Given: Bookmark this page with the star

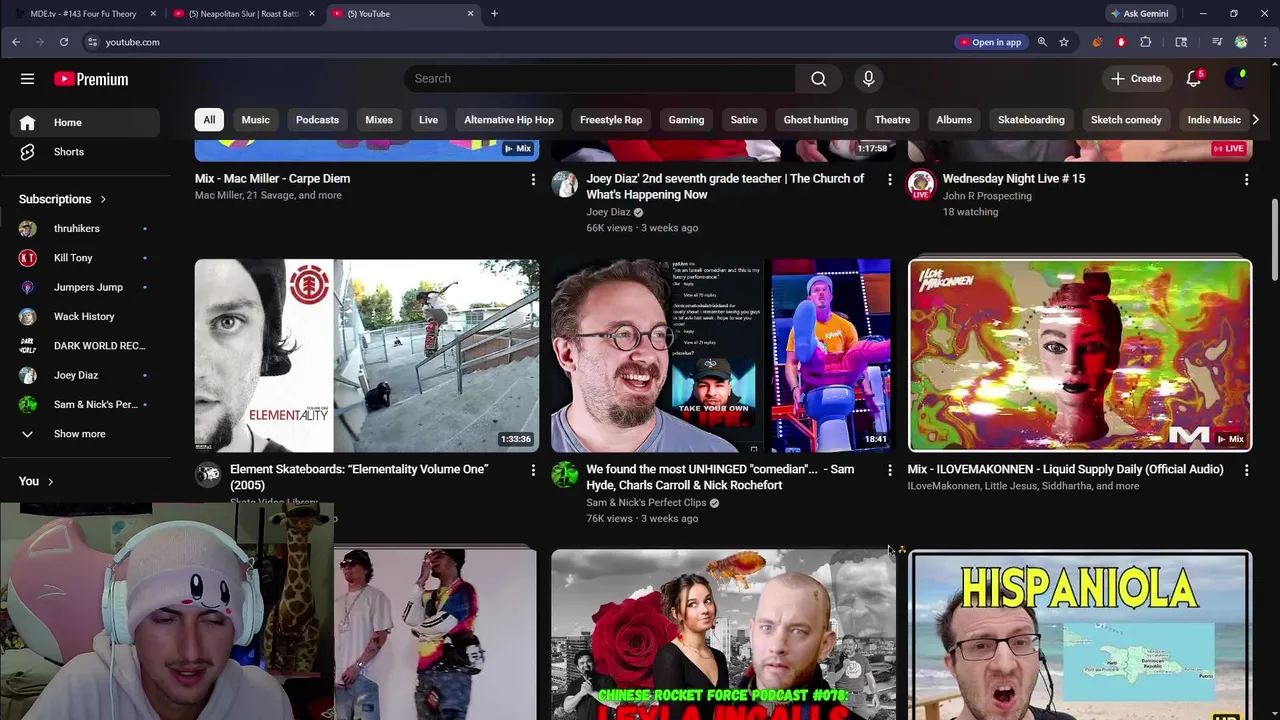Looking at the screenshot, I should [x=1064, y=42].
